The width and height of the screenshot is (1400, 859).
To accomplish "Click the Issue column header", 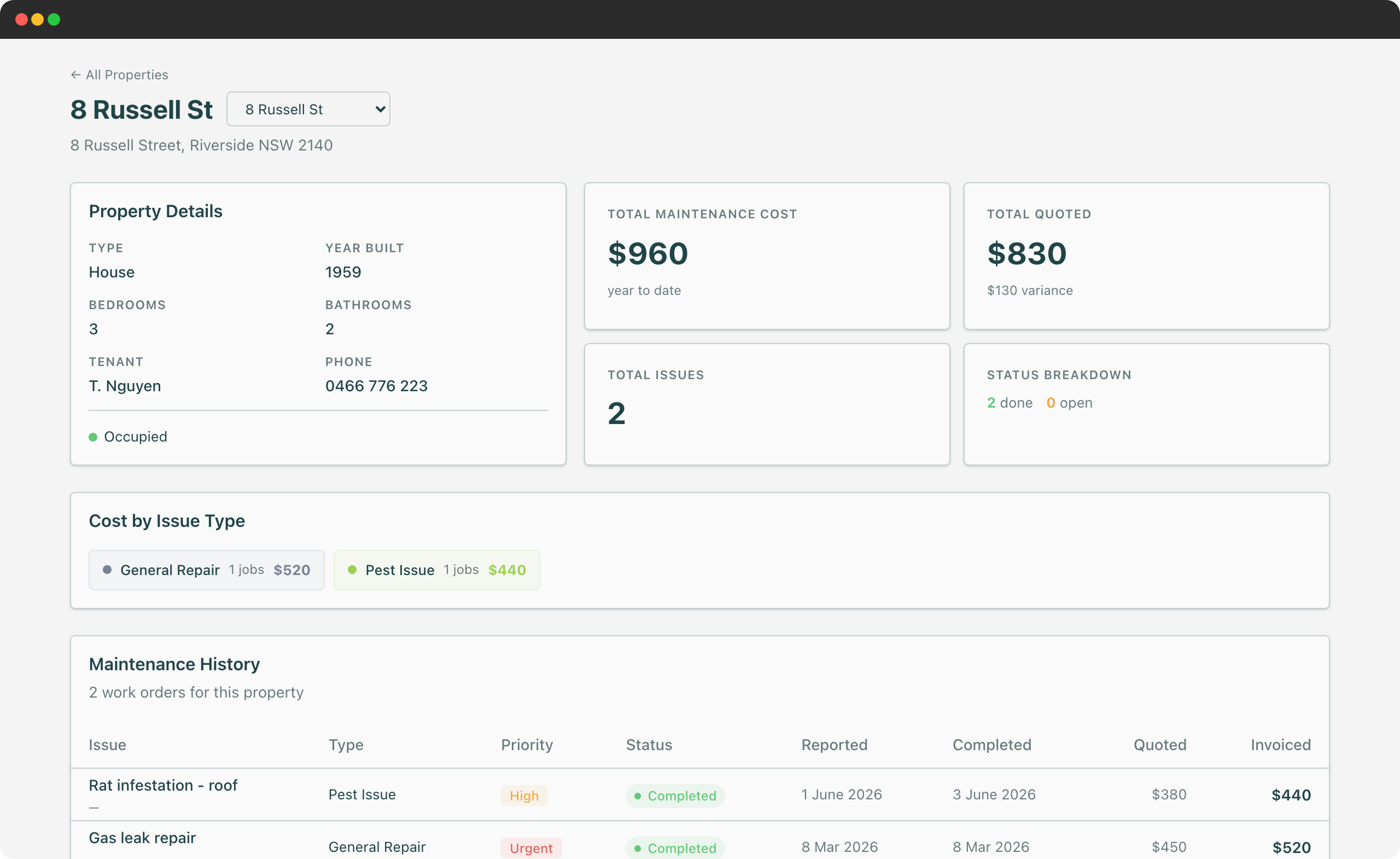I will pos(107,745).
